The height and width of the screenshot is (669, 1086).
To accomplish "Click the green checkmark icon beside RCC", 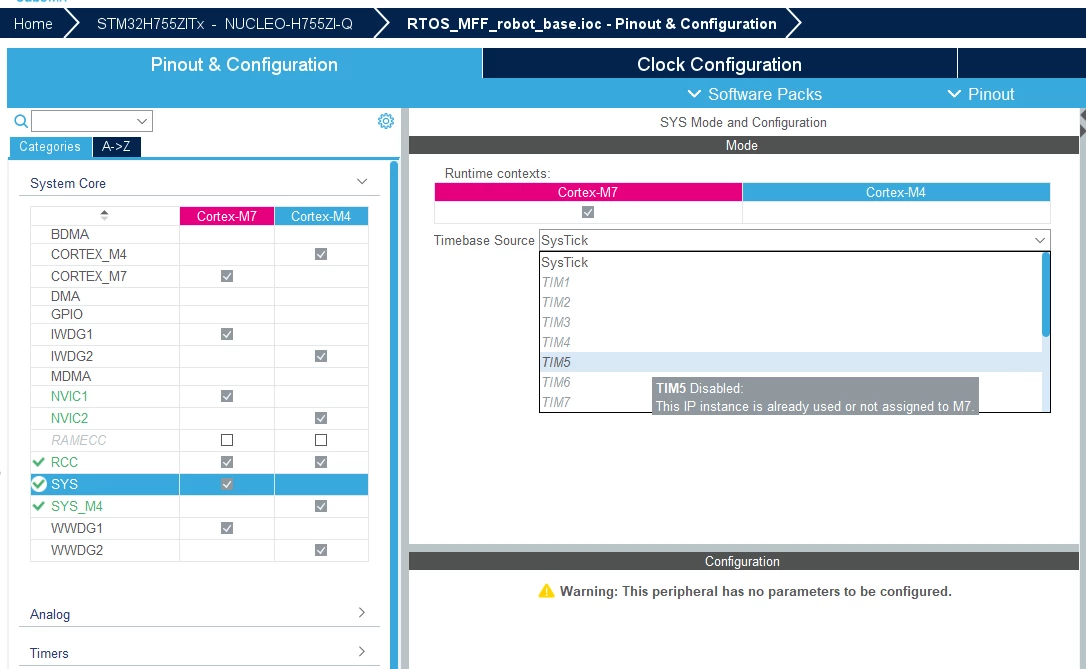I will pos(39,462).
